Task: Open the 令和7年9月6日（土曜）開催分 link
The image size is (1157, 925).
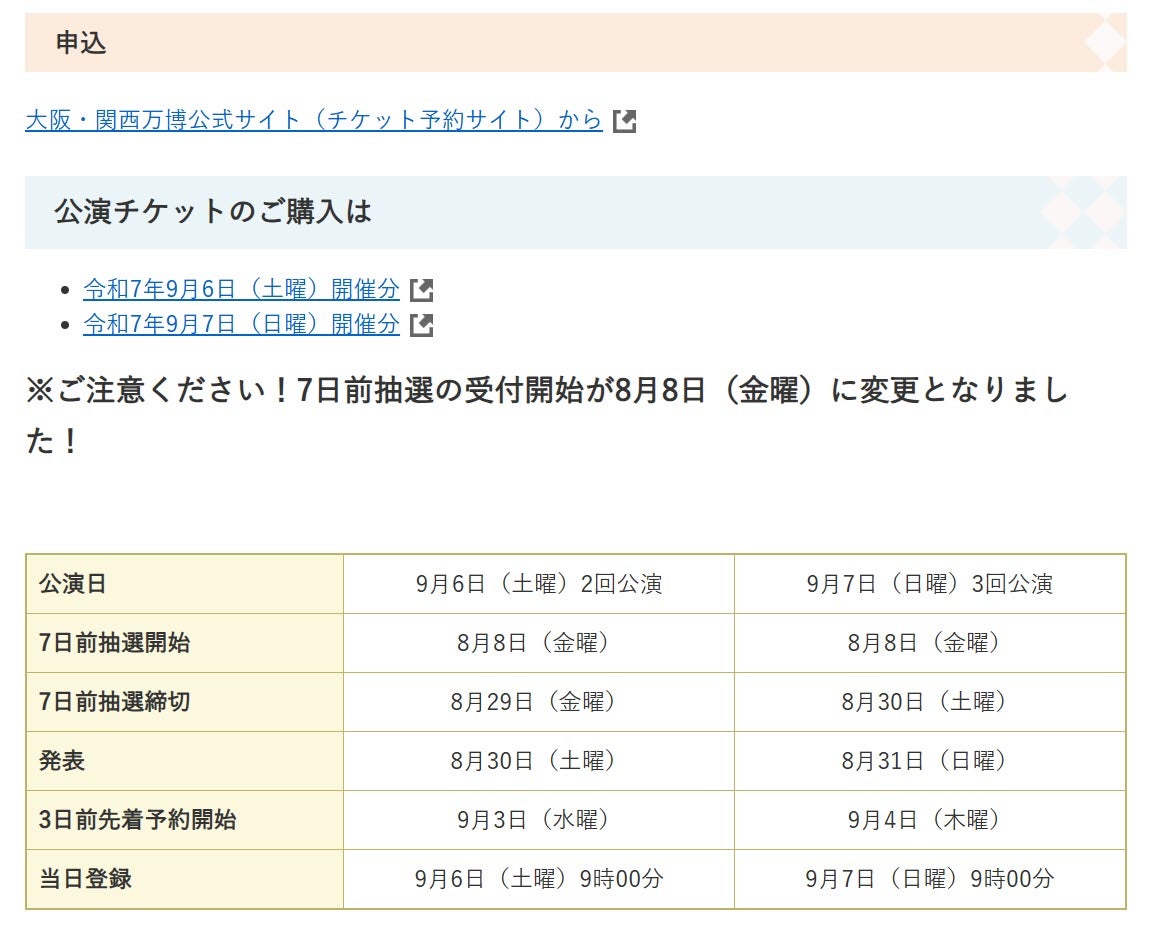Action: point(241,289)
